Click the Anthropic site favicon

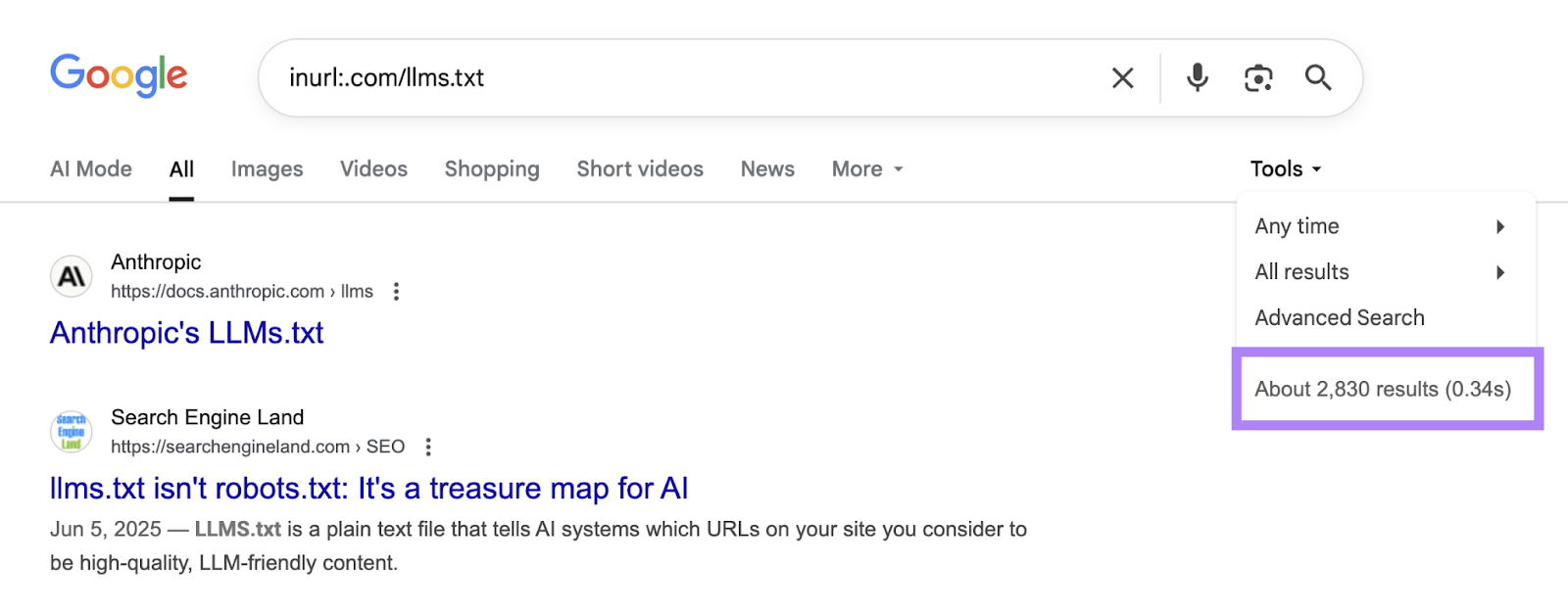click(70, 276)
